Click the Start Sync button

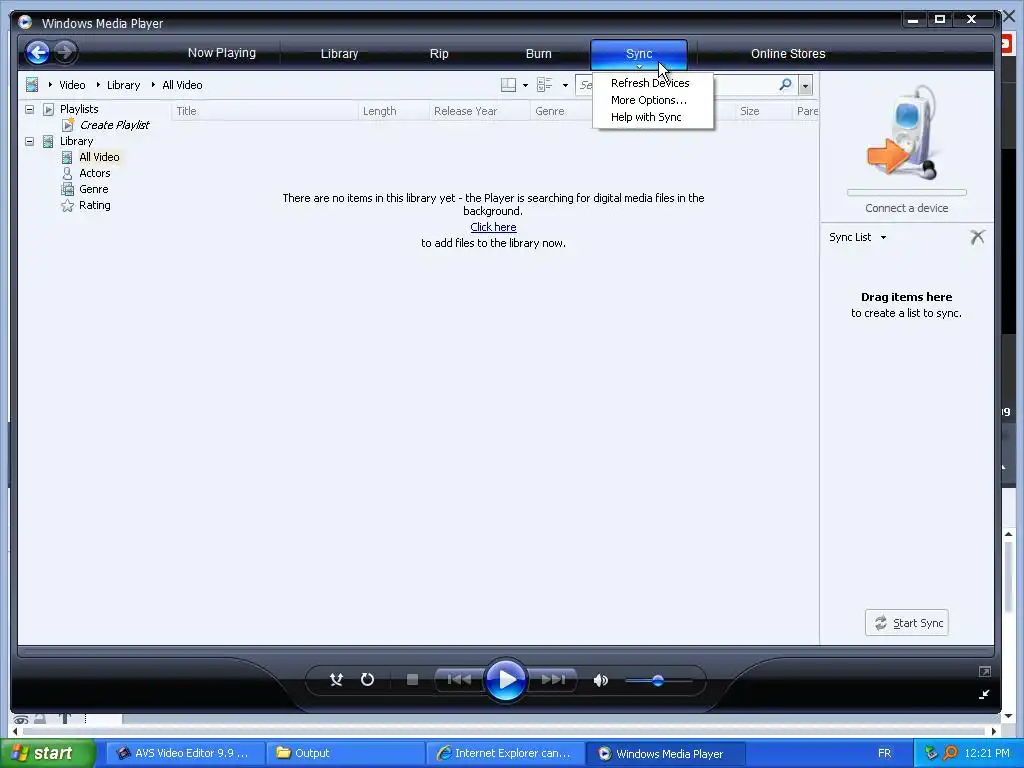pyautogui.click(x=906, y=622)
